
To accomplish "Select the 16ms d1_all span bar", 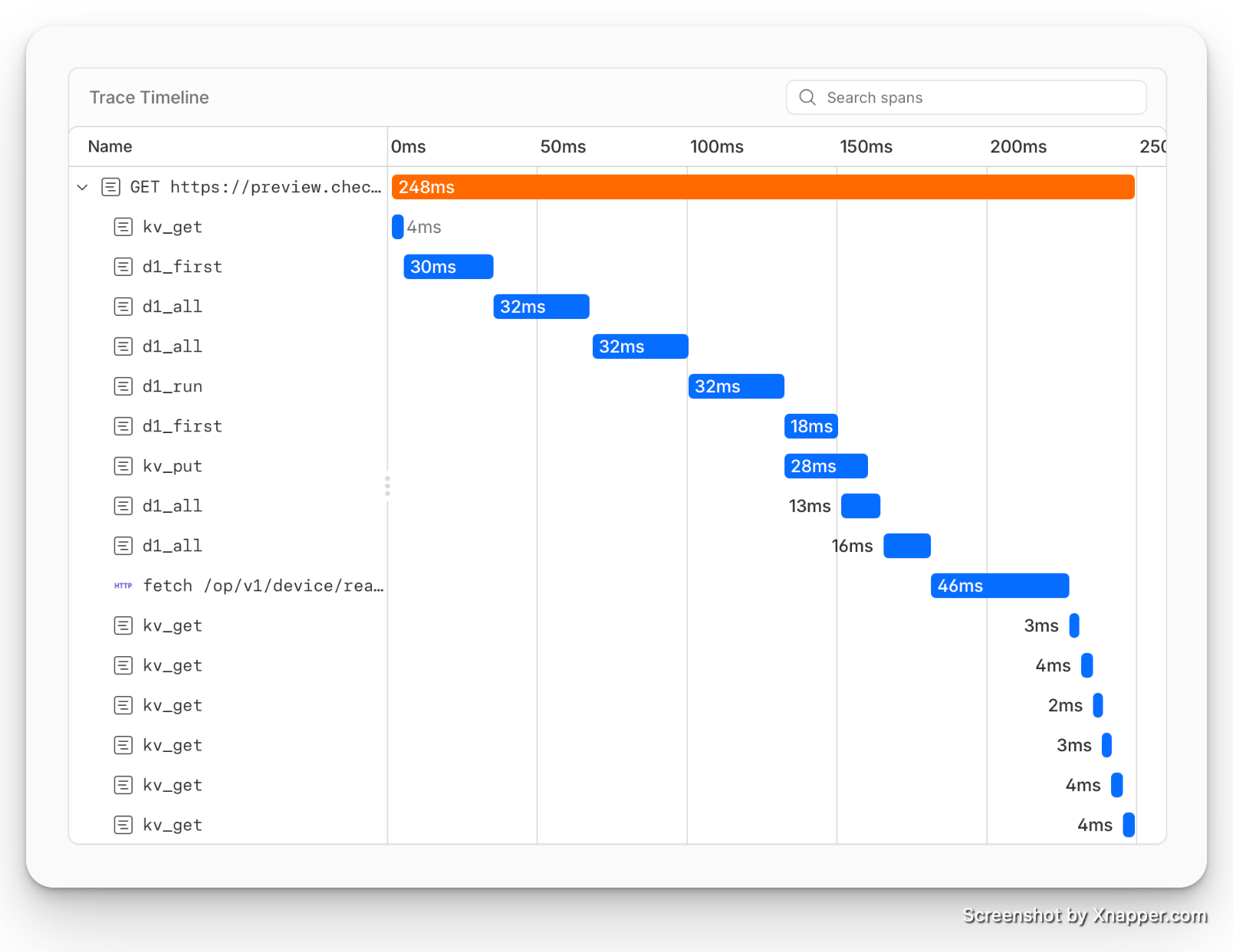I will [907, 546].
